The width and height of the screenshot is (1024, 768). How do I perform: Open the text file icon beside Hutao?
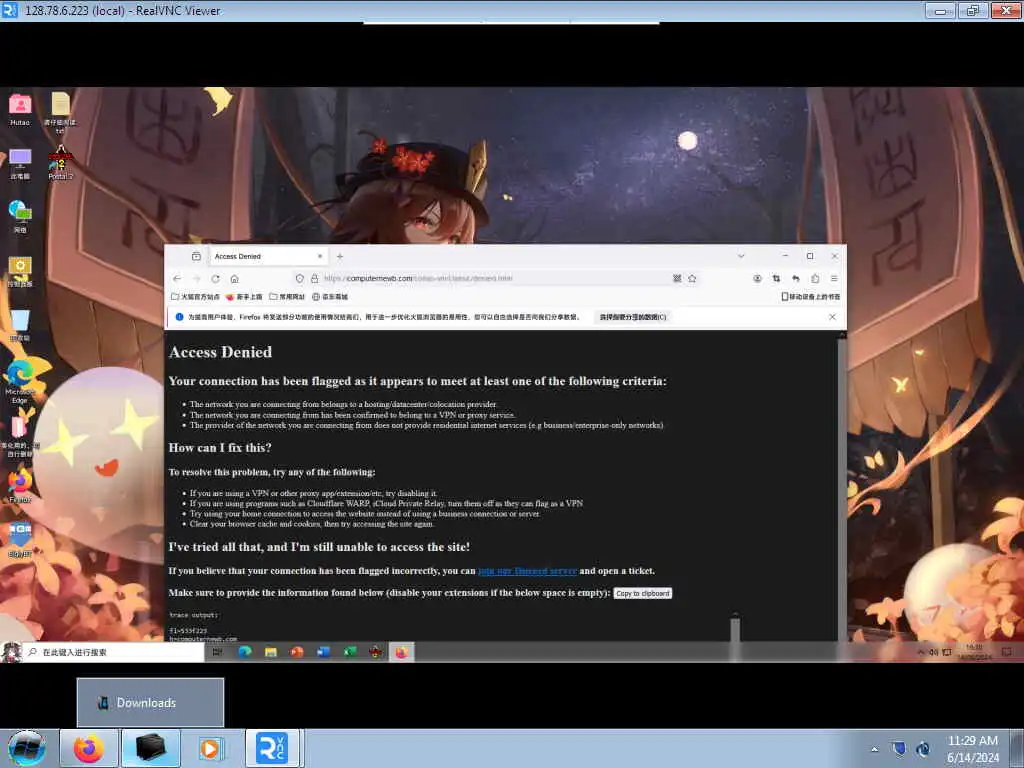point(60,112)
